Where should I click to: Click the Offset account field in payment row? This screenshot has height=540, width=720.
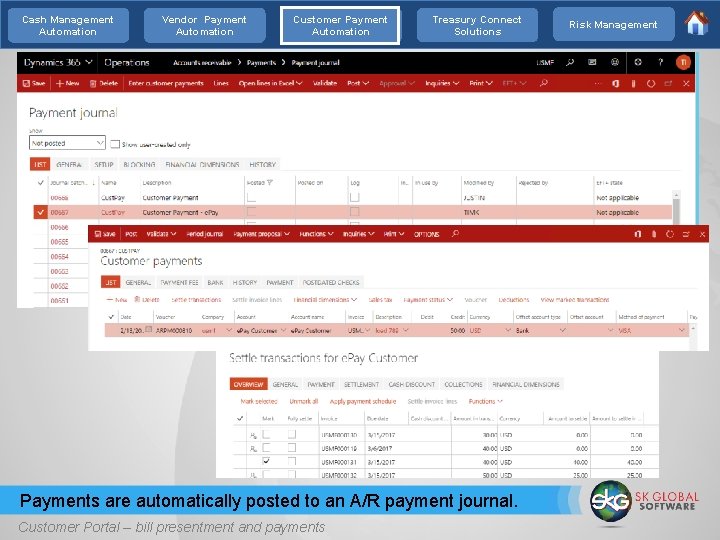coord(591,330)
